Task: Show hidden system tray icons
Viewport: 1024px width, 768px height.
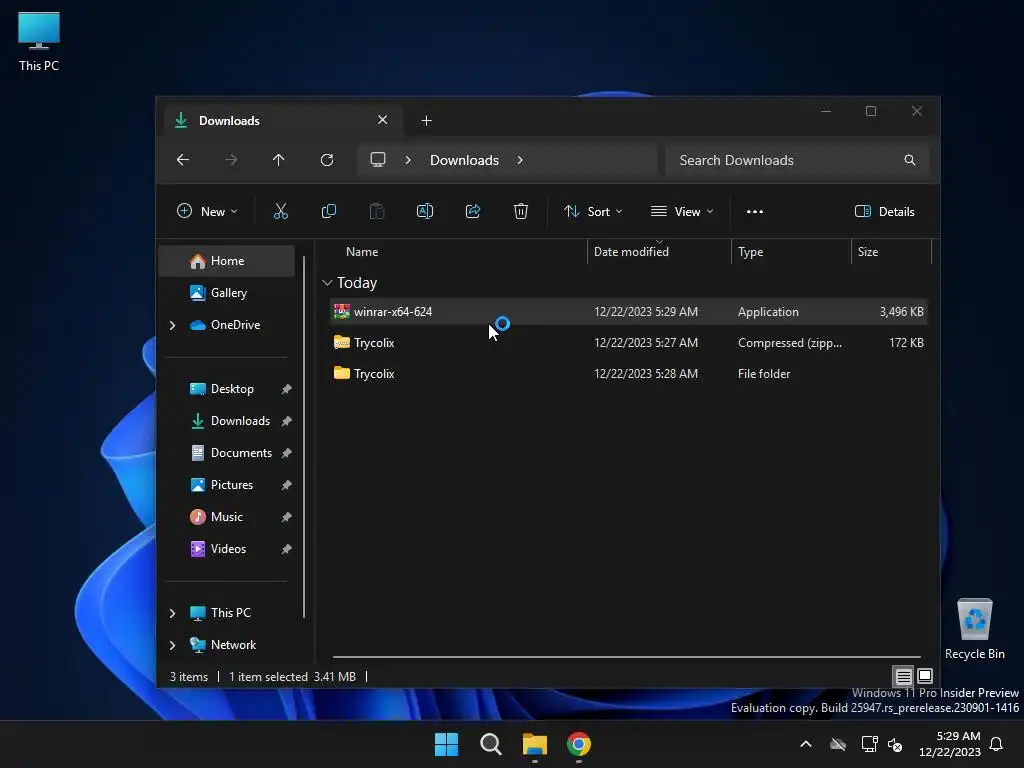Action: pos(806,744)
